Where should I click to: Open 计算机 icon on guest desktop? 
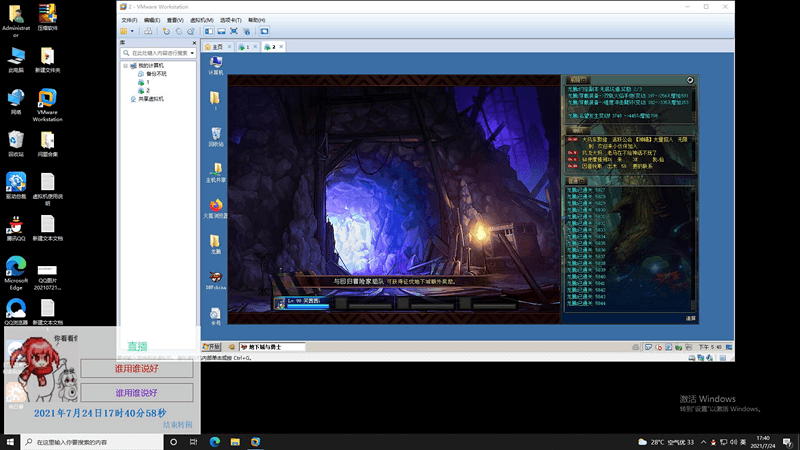(x=216, y=65)
